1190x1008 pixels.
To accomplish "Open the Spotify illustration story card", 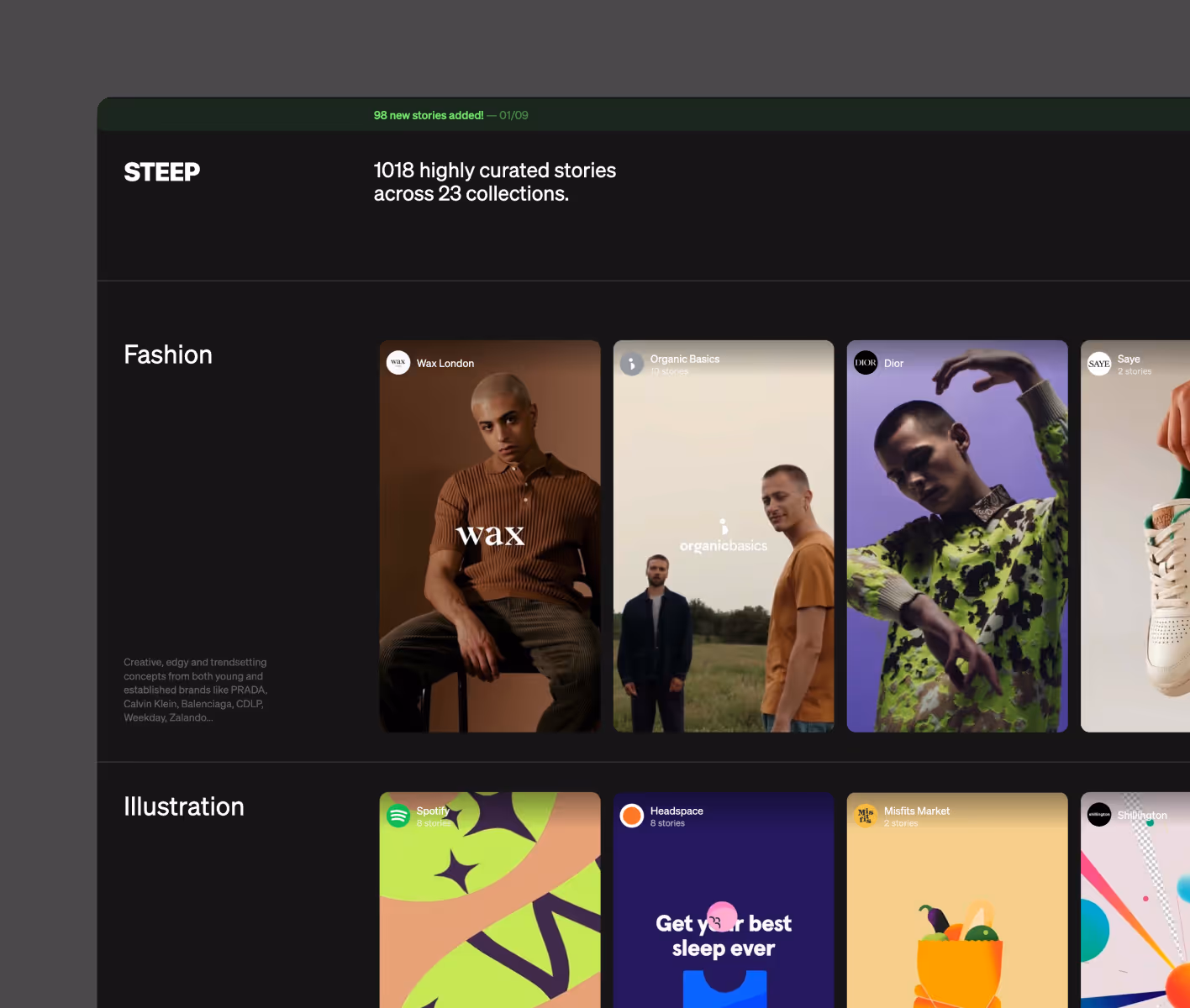I will 490,900.
